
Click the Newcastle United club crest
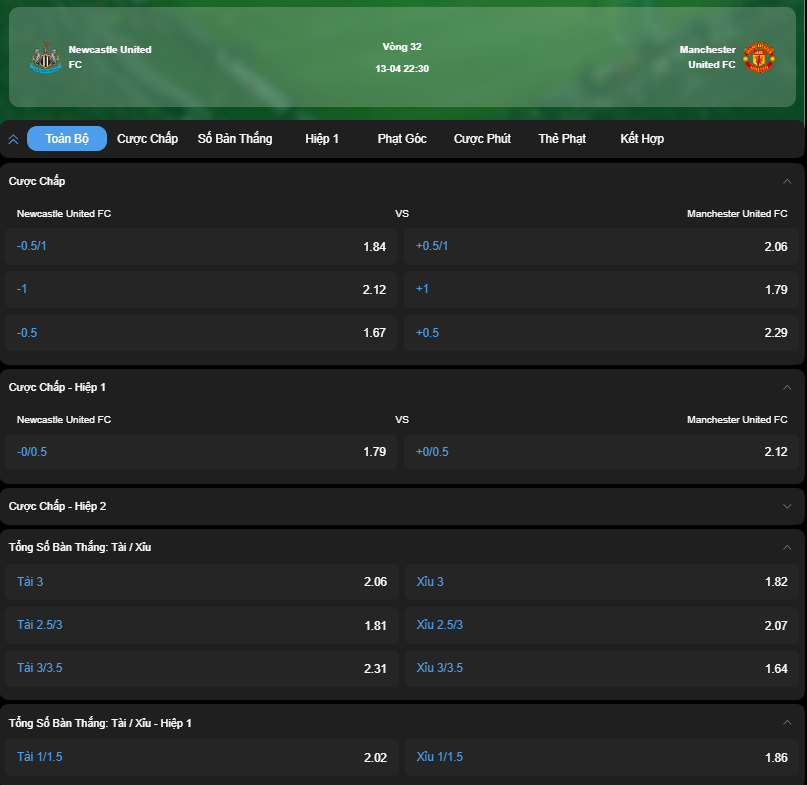point(45,57)
